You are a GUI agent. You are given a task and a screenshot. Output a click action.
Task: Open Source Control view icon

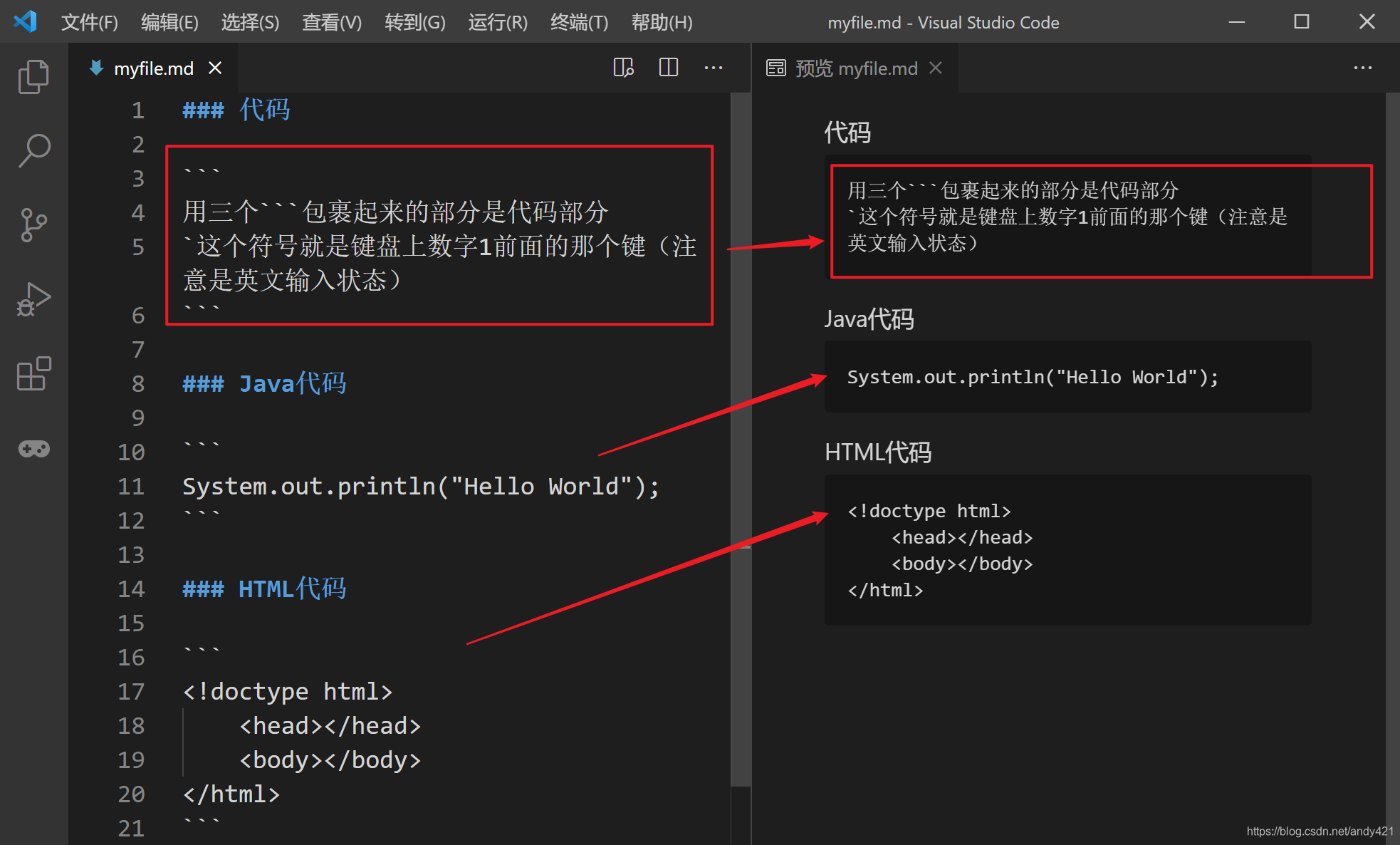[x=33, y=225]
